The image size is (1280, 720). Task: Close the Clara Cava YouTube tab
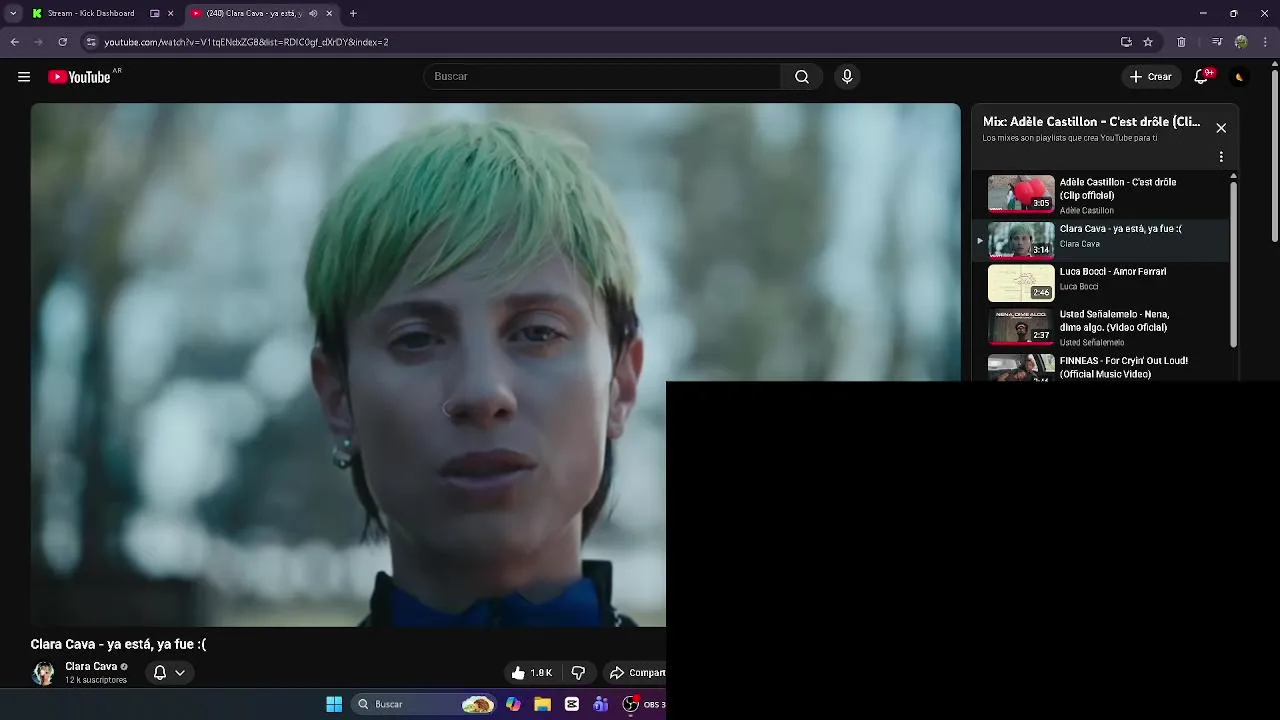(329, 13)
